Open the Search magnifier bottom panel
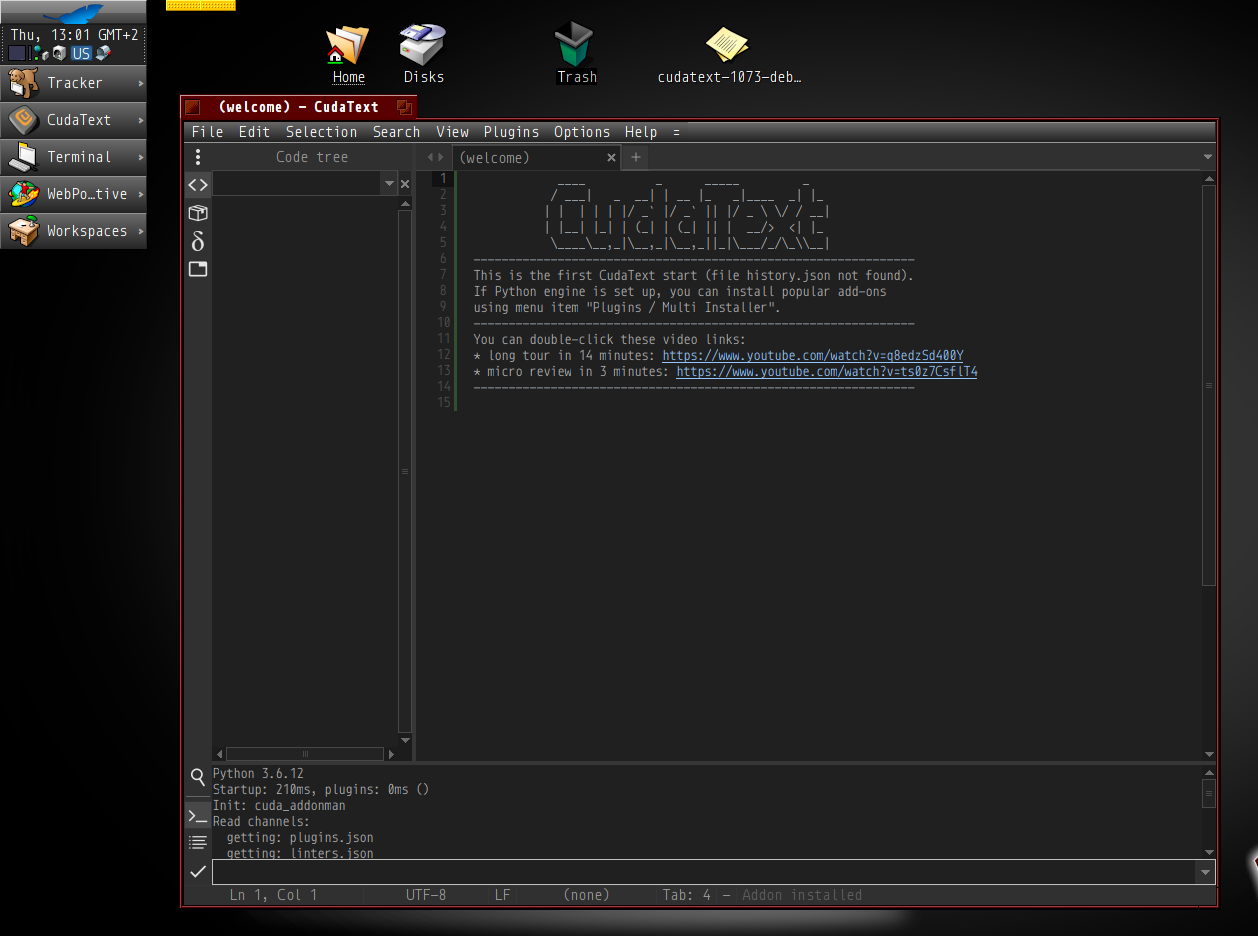The image size is (1258, 936). (x=198, y=777)
